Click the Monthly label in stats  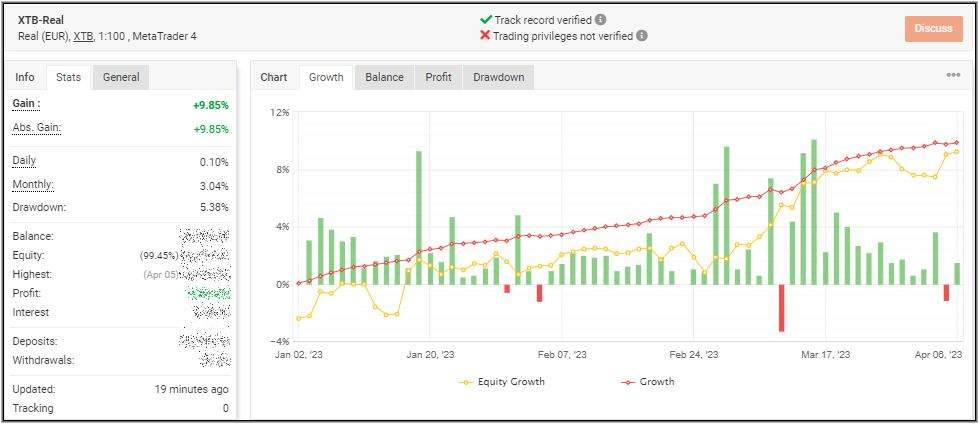coord(33,185)
